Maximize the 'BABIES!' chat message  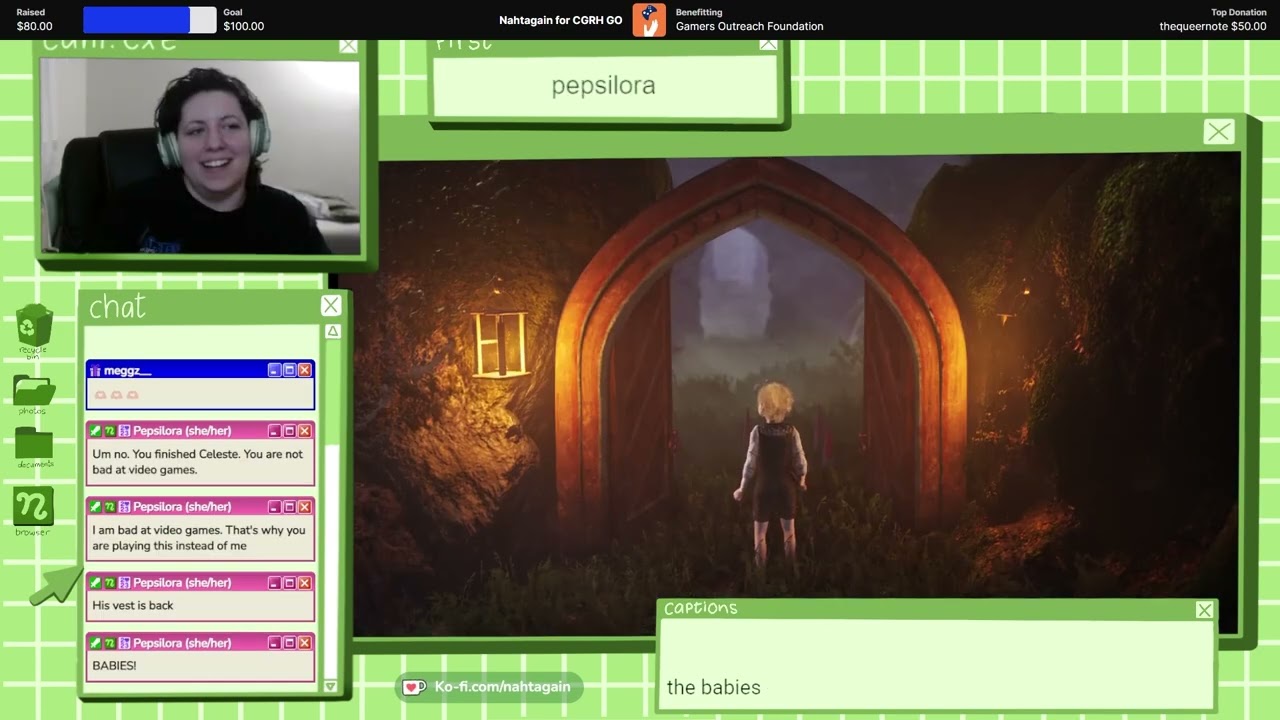289,643
